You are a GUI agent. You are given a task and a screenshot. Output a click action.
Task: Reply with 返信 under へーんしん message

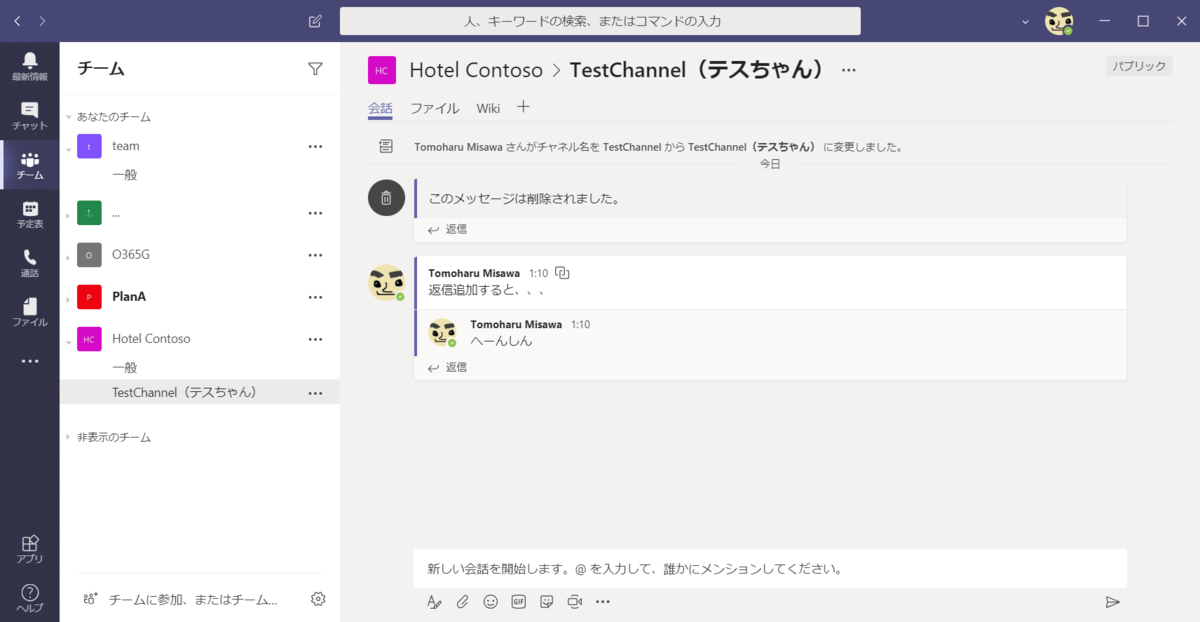pyautogui.click(x=453, y=367)
